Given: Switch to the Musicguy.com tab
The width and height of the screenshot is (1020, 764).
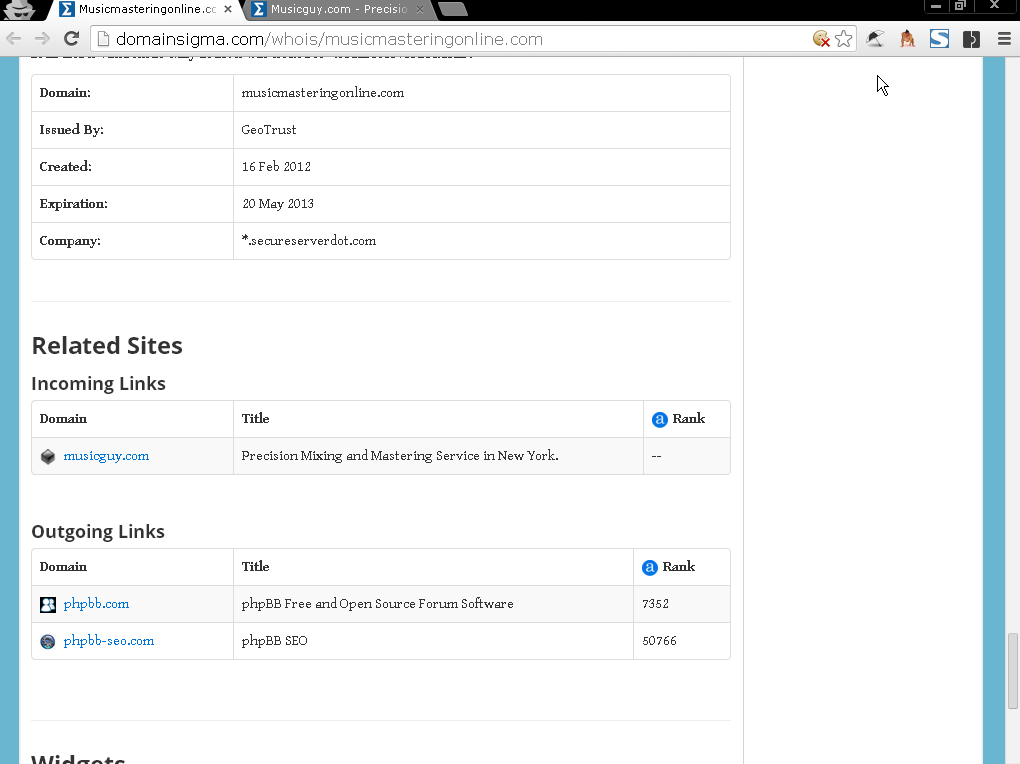Looking at the screenshot, I should click(x=337, y=9).
